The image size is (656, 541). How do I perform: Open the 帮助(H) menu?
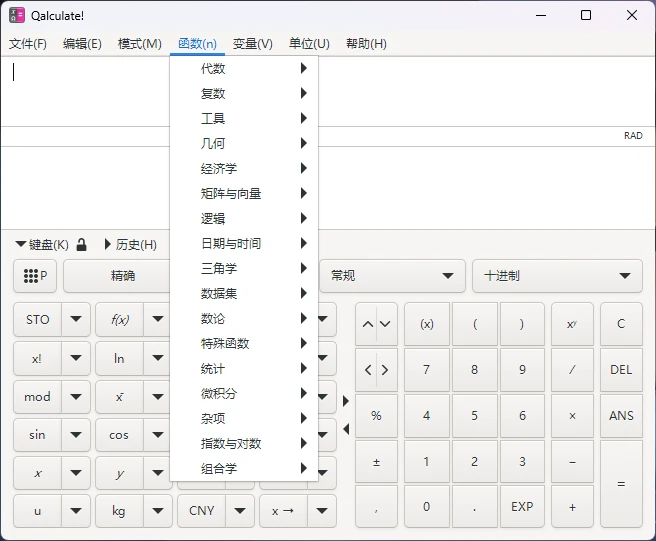coord(366,44)
